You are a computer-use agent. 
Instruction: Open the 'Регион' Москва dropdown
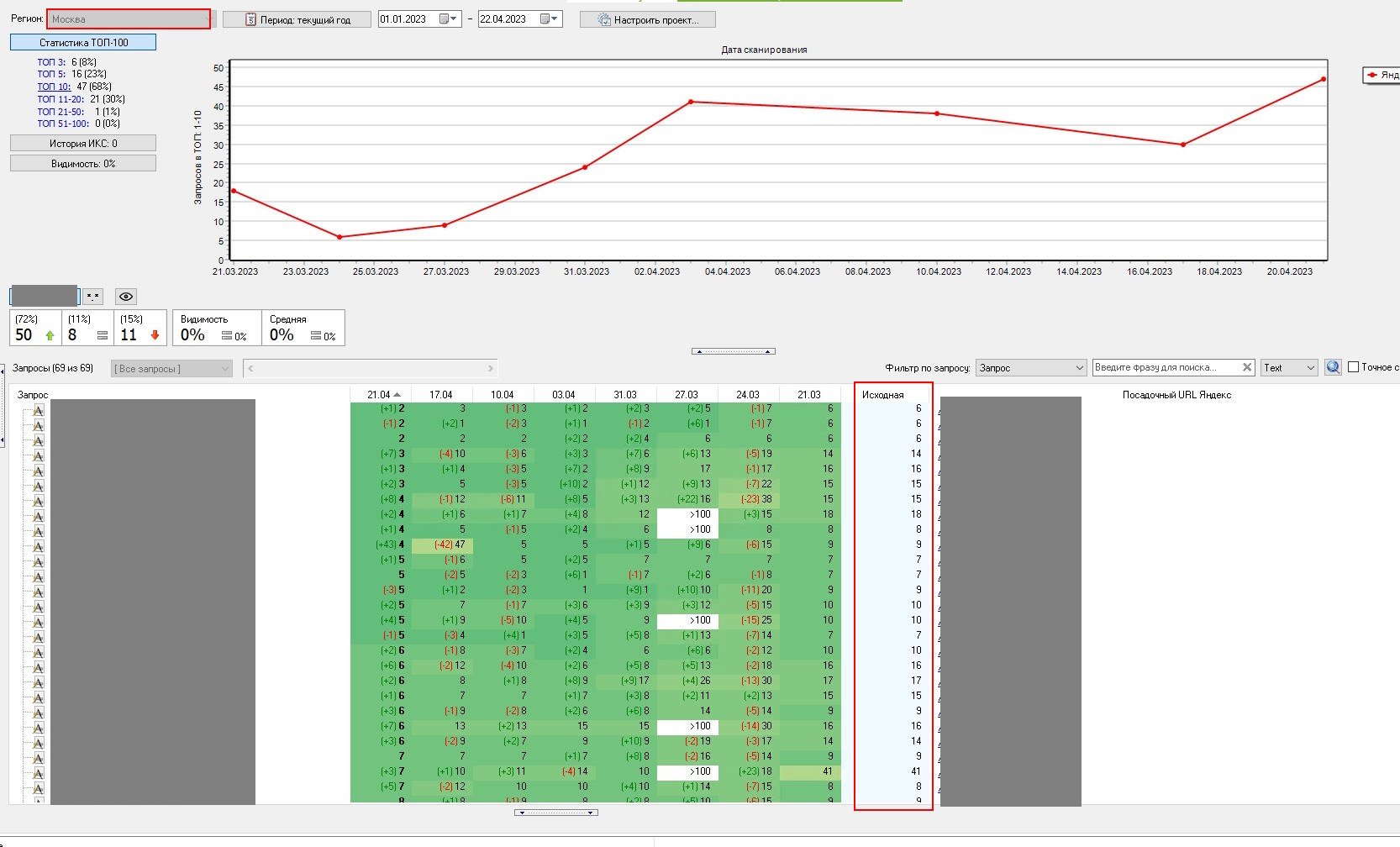coord(129,19)
